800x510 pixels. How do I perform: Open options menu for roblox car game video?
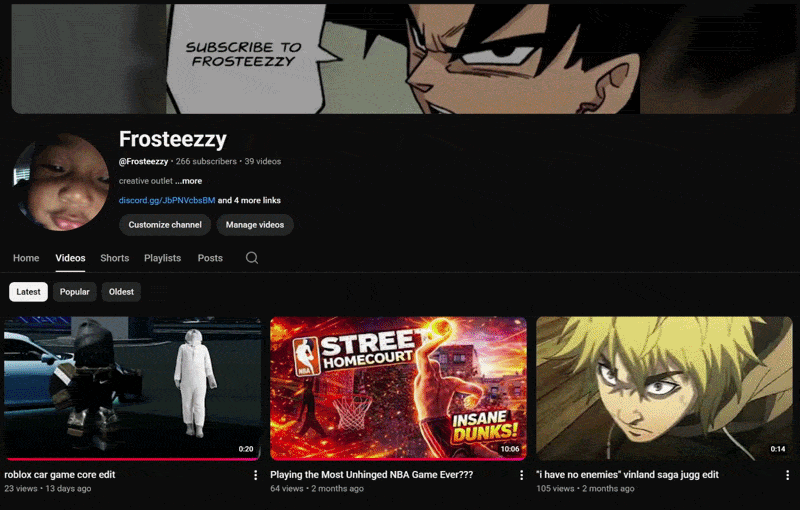256,475
